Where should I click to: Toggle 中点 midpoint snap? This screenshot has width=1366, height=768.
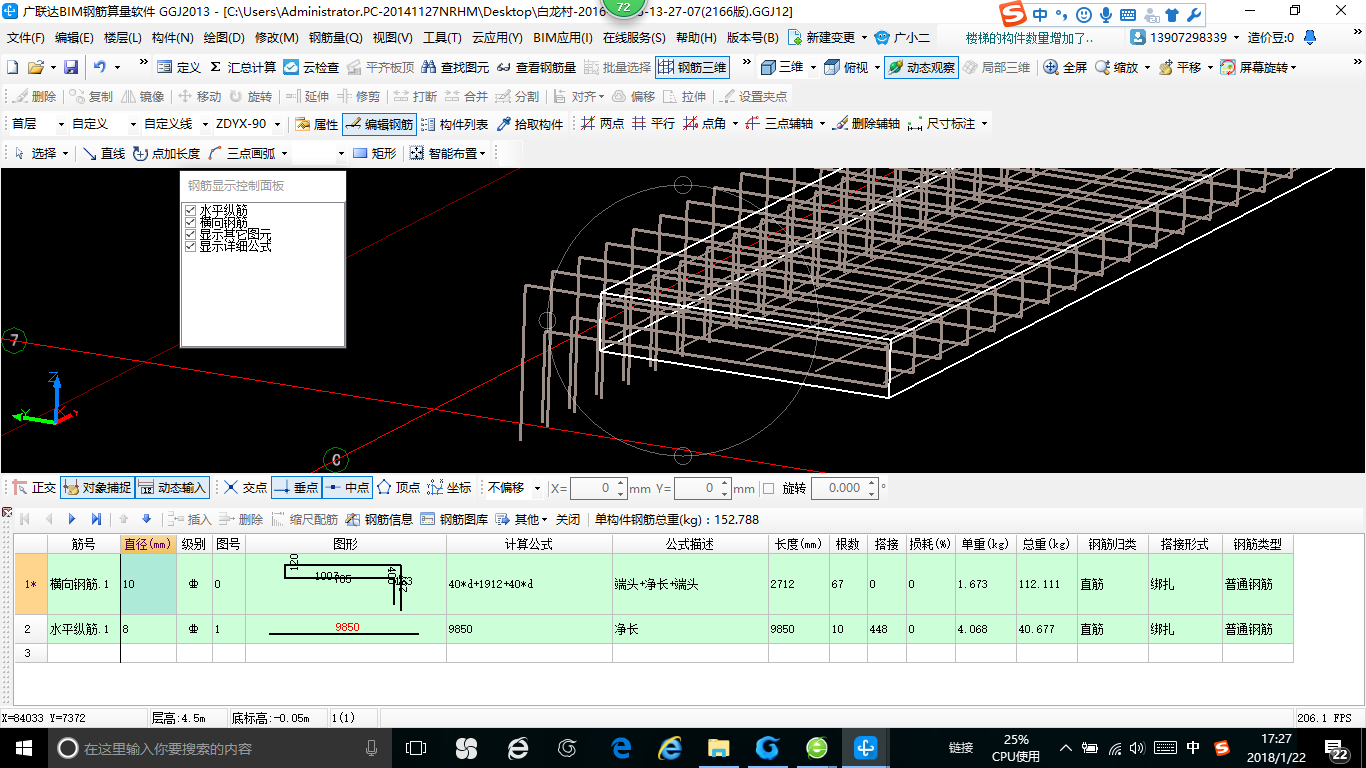(347, 488)
